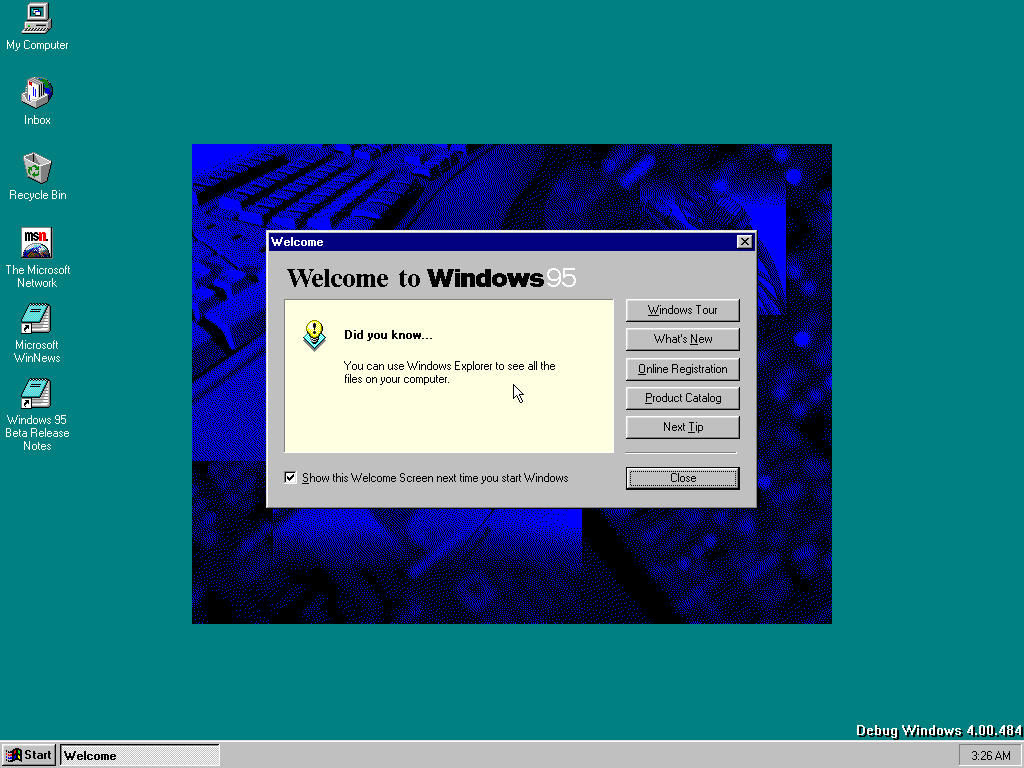1024x768 pixels.
Task: Click the Welcome dialog title bar
Action: (512, 242)
